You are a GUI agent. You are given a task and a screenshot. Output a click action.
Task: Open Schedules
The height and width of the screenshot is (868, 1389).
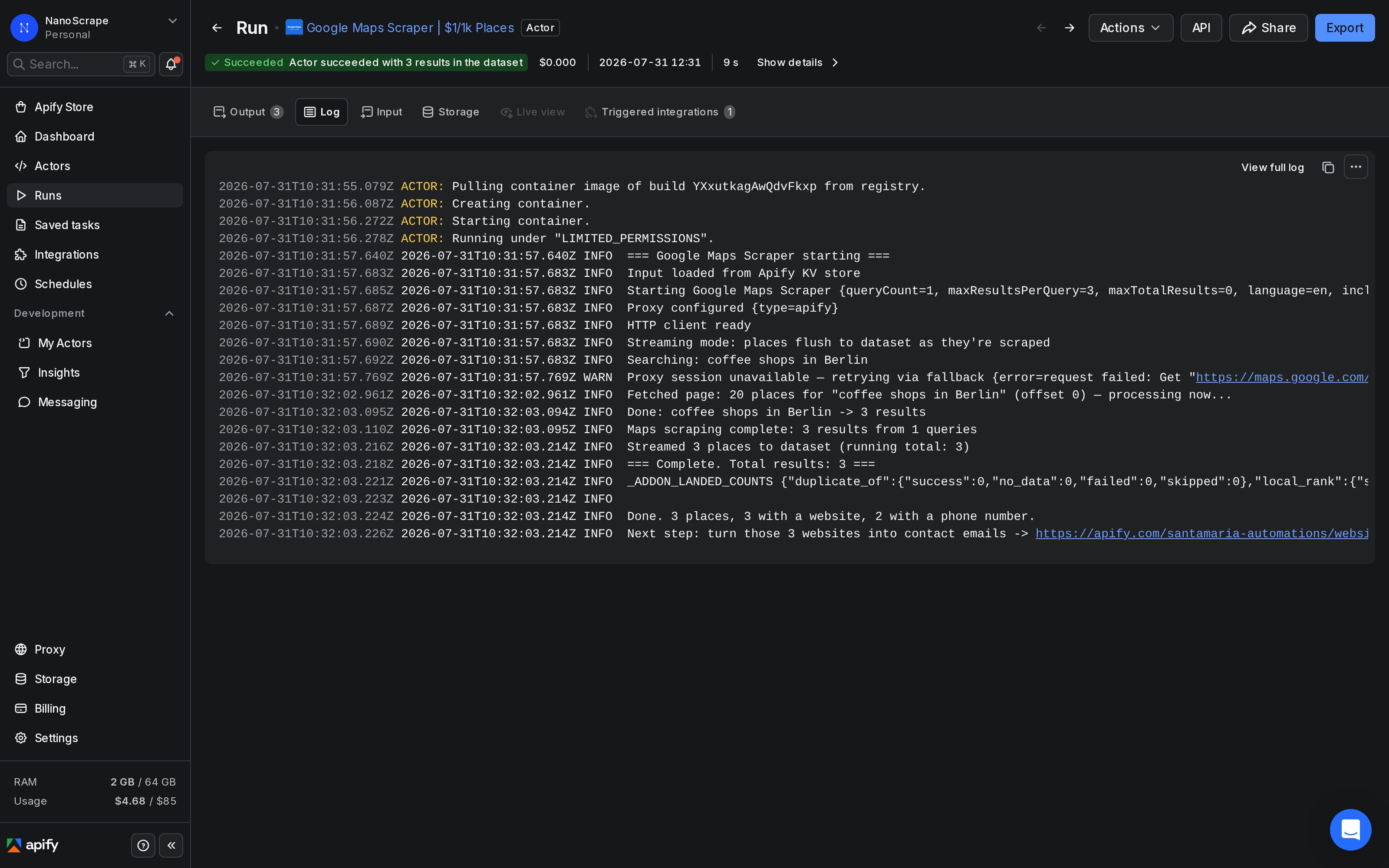pos(95,284)
